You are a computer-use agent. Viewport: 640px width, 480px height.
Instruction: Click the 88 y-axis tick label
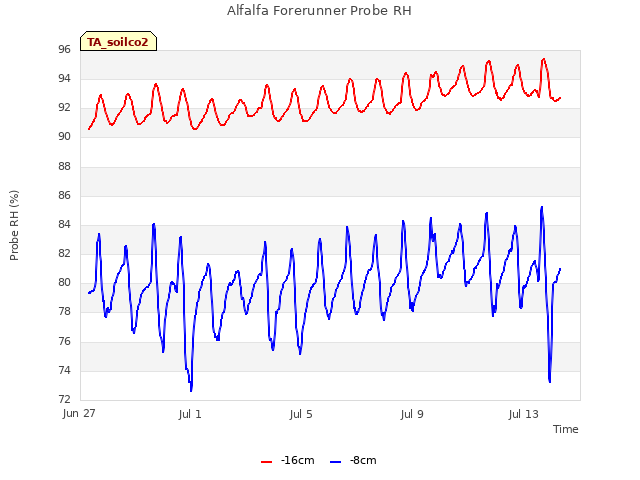point(64,166)
